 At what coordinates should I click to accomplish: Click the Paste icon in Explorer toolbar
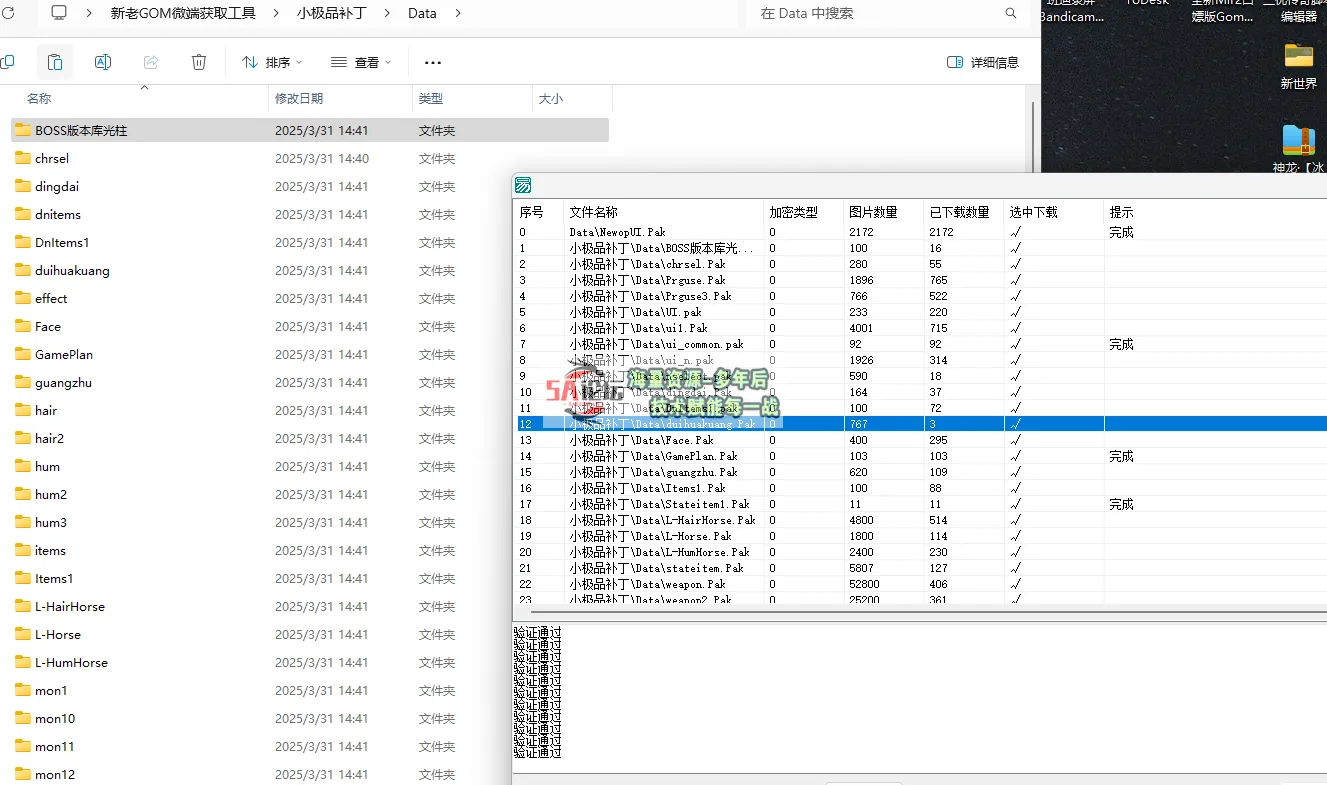click(x=55, y=62)
